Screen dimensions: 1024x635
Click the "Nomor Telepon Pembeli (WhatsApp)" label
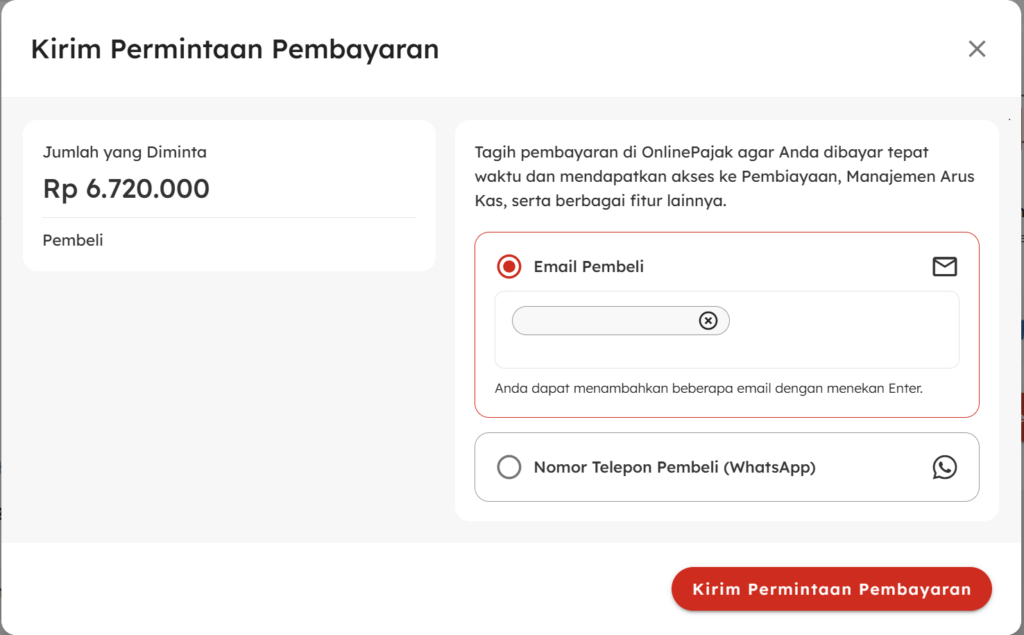click(674, 467)
